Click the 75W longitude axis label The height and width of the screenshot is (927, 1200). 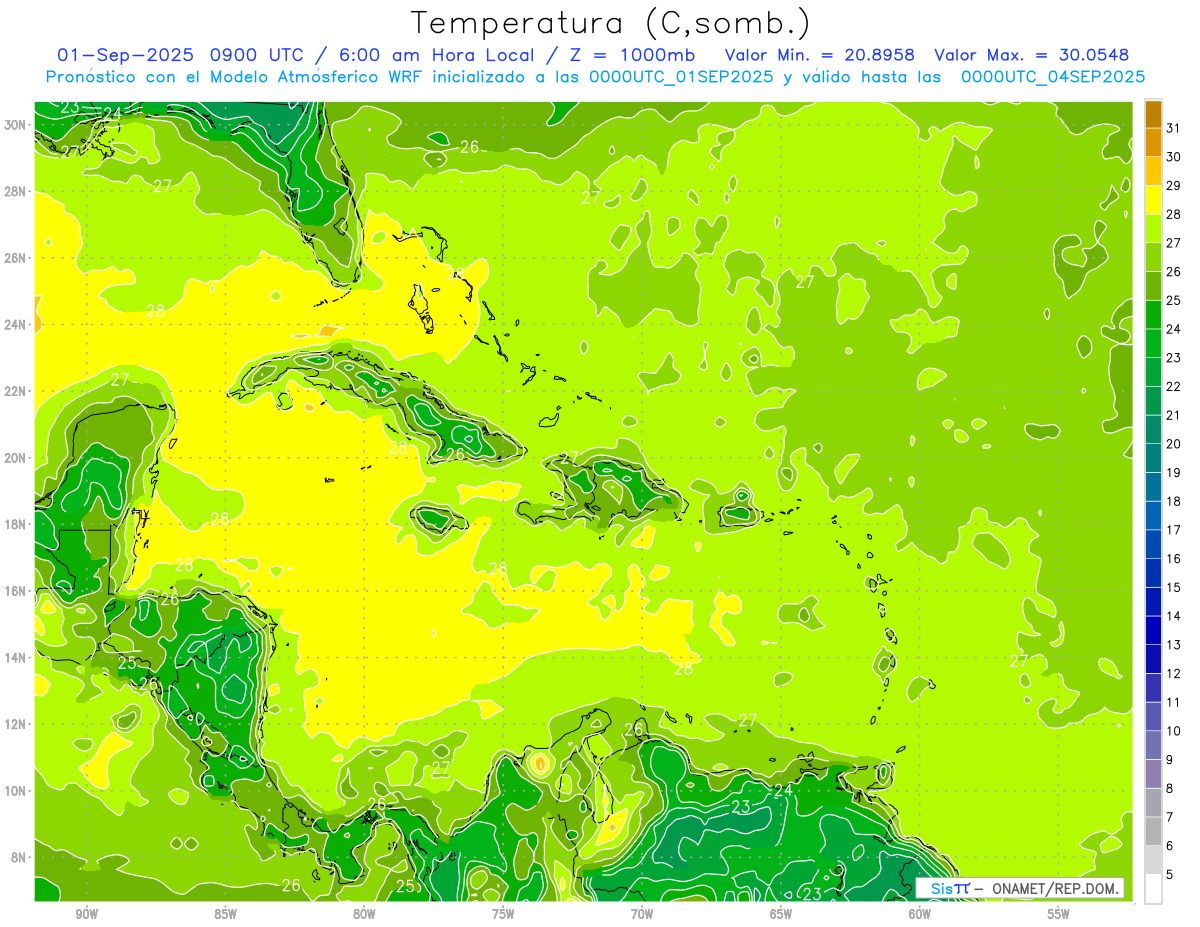coord(503,914)
